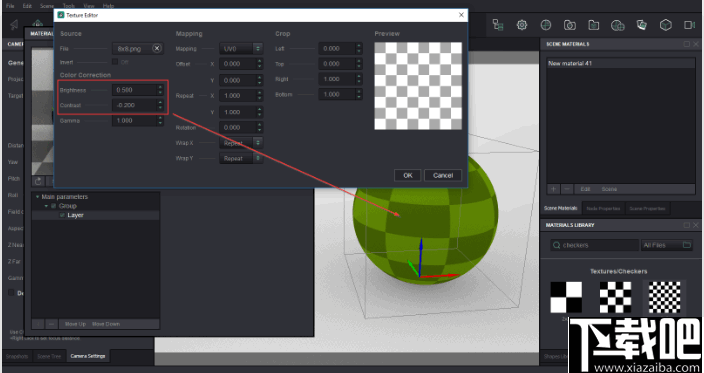Clear the 8x8.png texture file
Image resolution: width=704 pixels, height=373 pixels.
[x=157, y=48]
